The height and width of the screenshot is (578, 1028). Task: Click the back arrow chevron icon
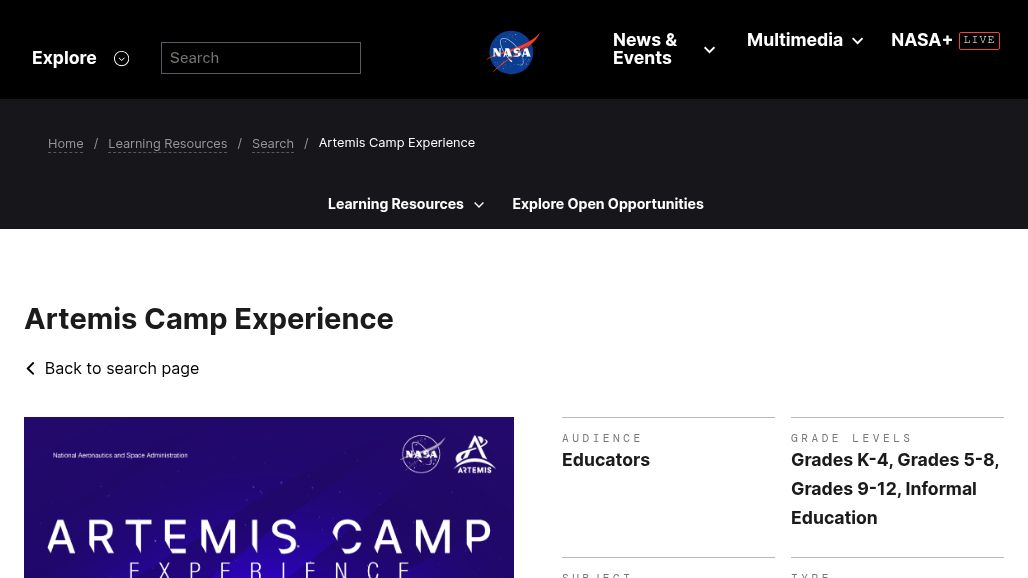[30, 368]
